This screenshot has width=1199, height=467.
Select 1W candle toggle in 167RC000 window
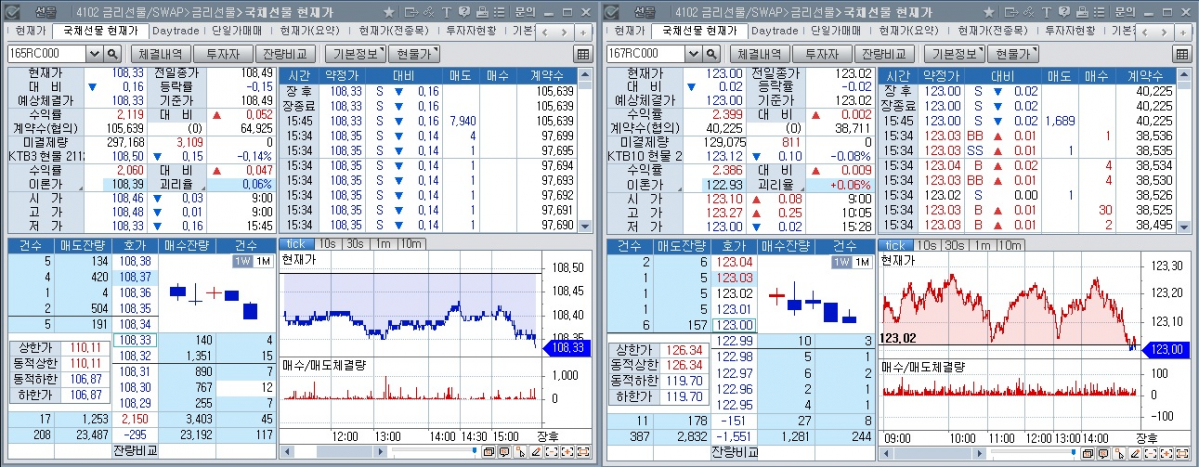pos(840,261)
